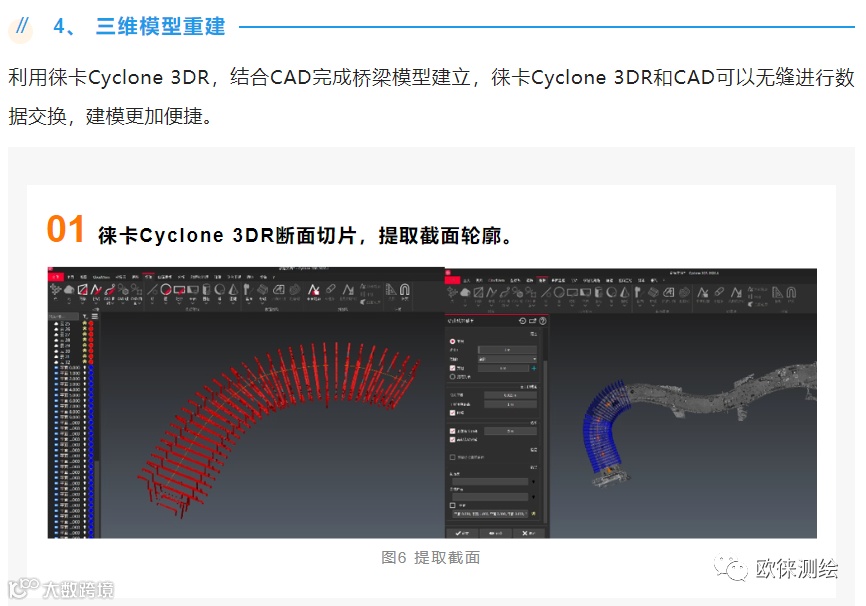The height and width of the screenshot is (606, 866).
Task: Click the filter funnel icon above the object tree
Action: pyautogui.click(x=85, y=316)
